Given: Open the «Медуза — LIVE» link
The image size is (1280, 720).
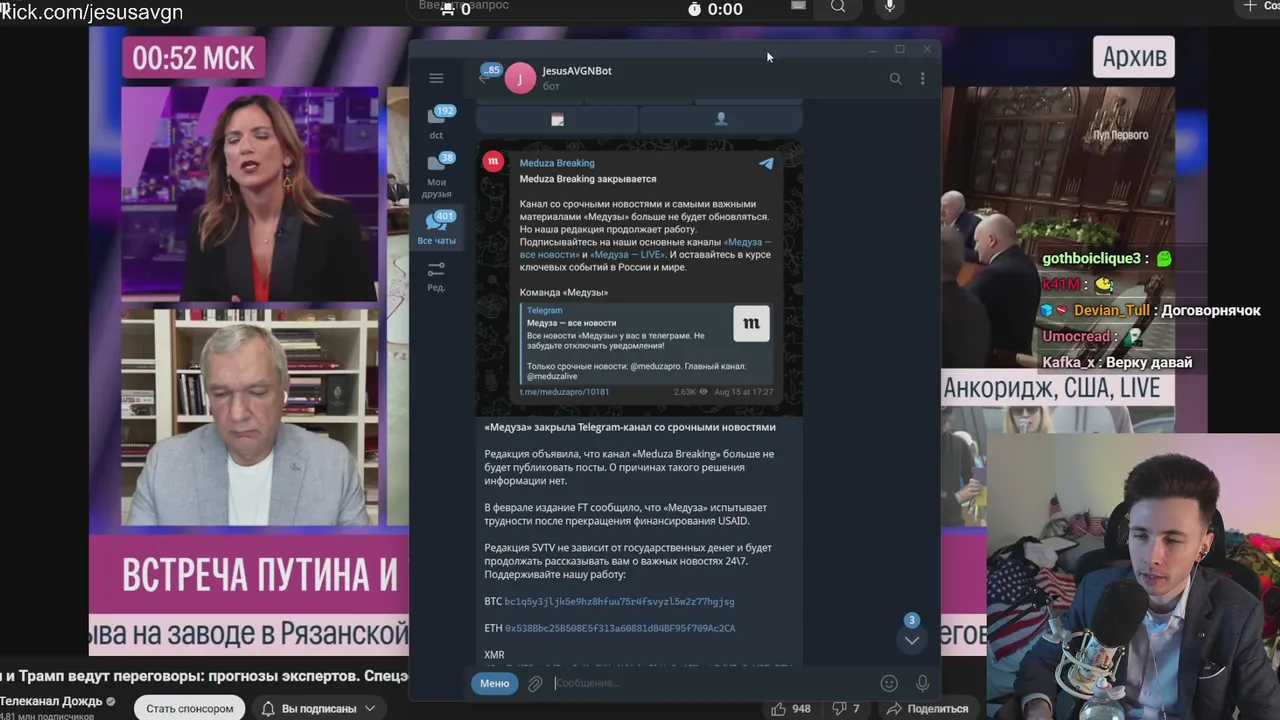Looking at the screenshot, I should 628,255.
